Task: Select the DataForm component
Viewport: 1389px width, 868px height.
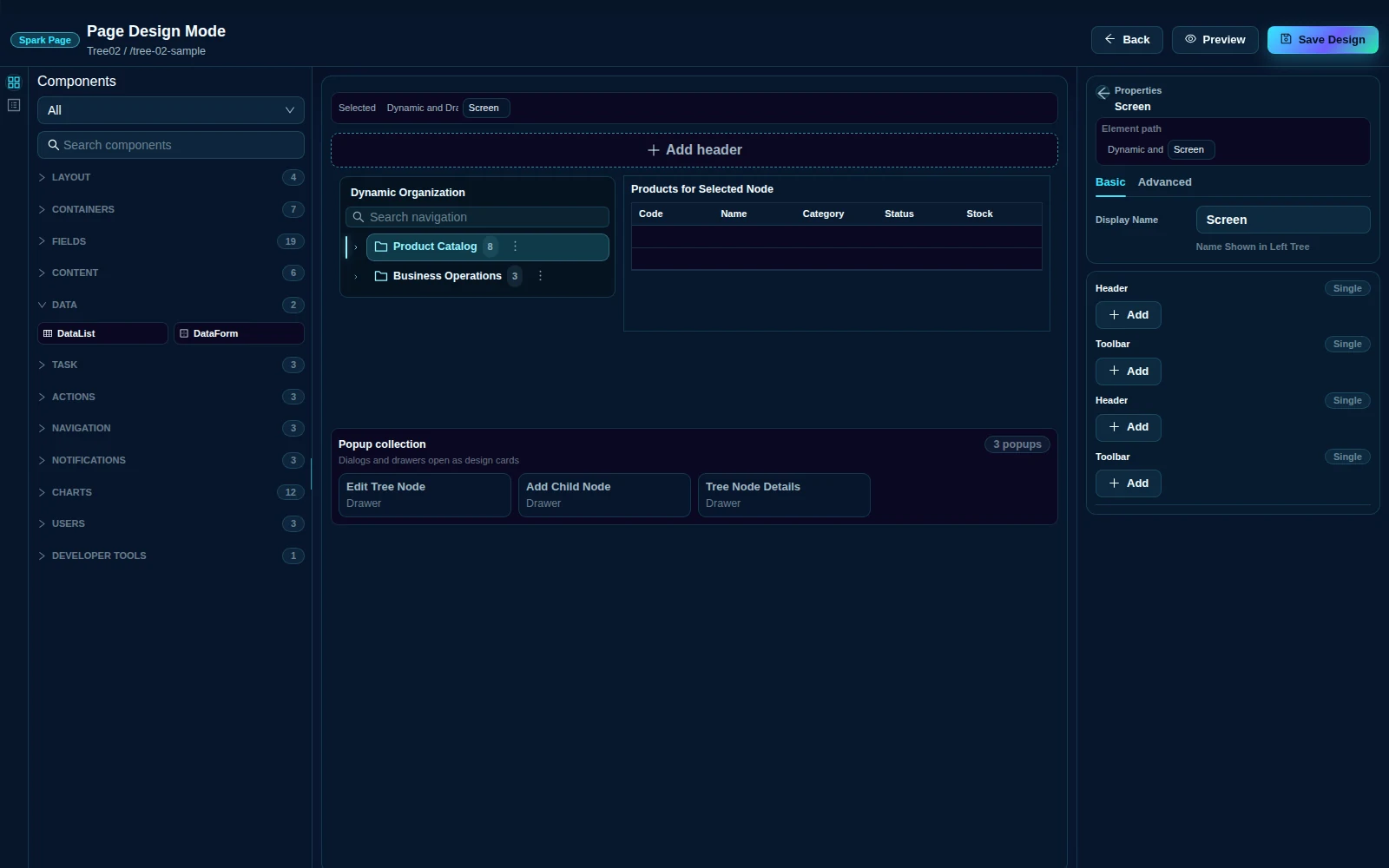Action: coord(239,333)
